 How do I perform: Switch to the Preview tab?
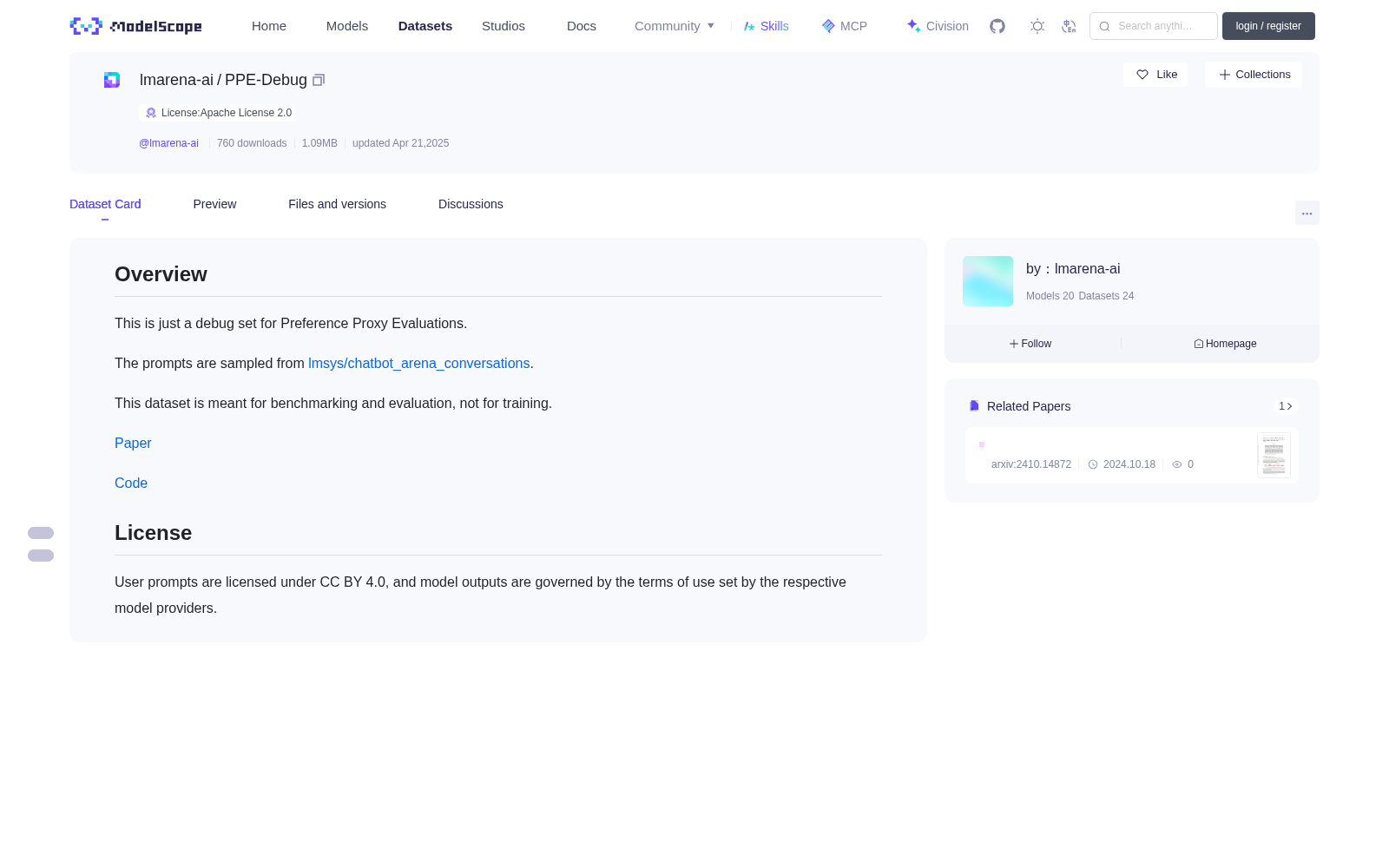(214, 204)
